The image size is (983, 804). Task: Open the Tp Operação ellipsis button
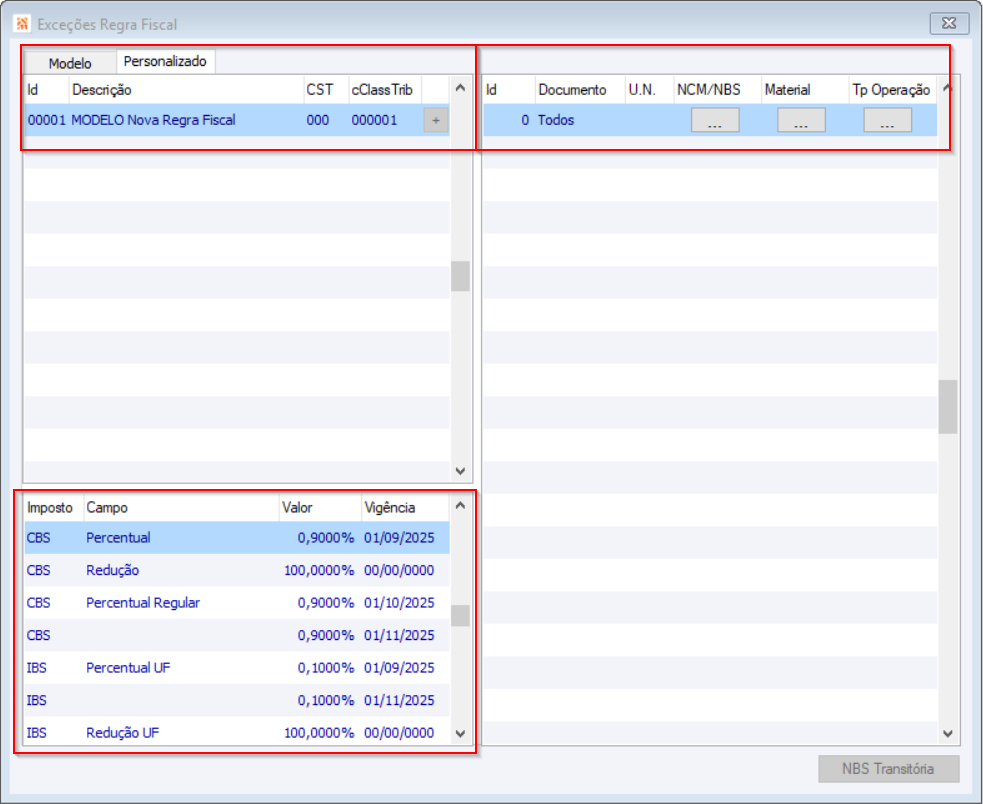(887, 120)
